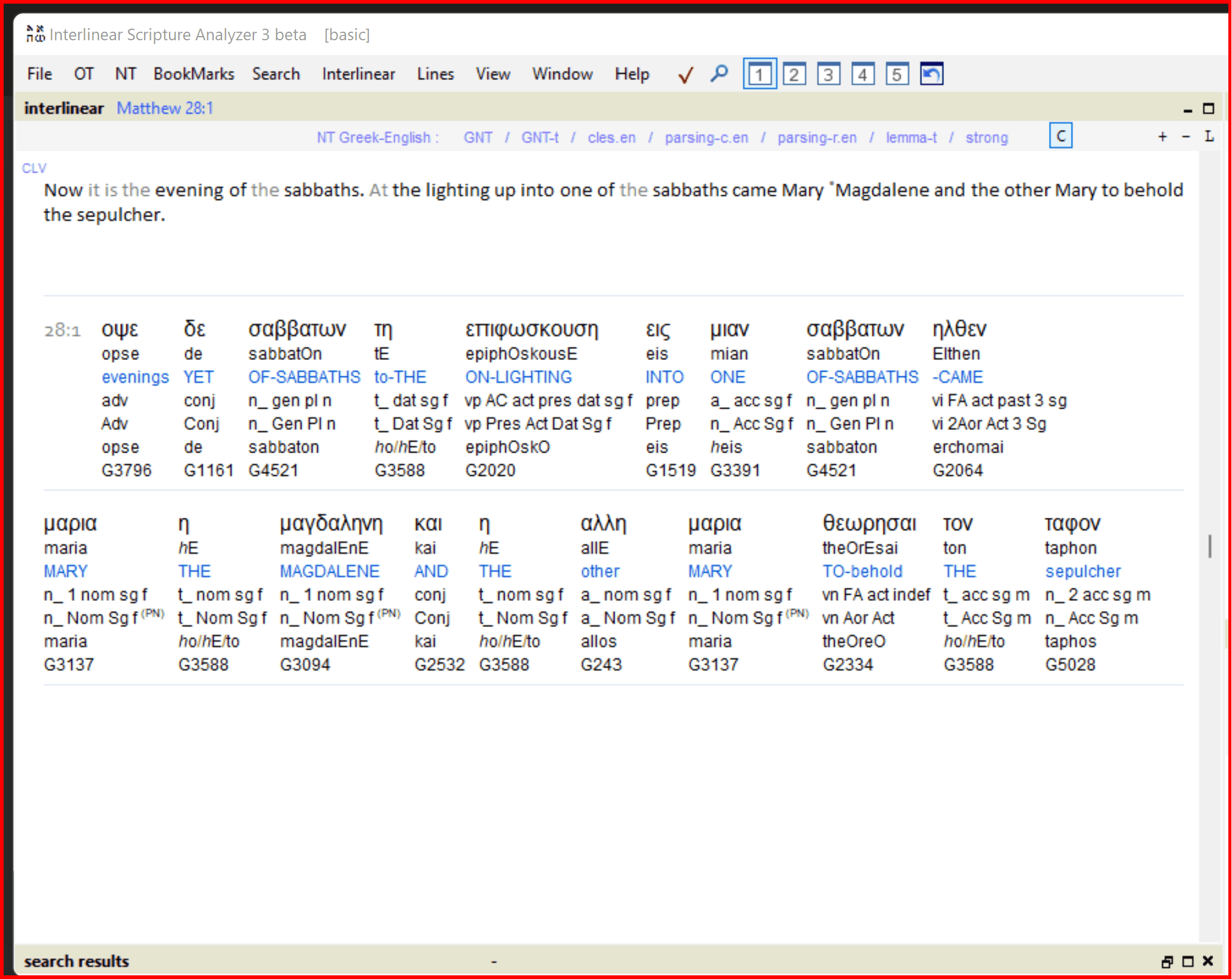Open the Lines menu
Viewport: 1232px width, 979px height.
(435, 74)
